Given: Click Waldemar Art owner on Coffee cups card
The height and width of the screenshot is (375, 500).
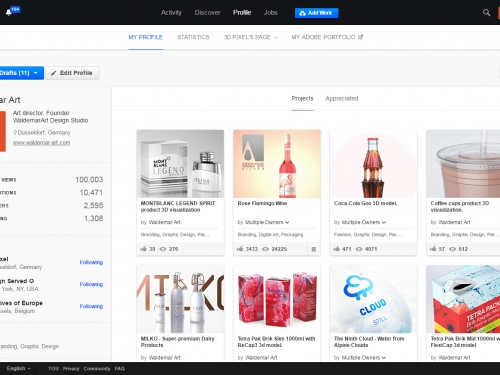Looking at the screenshot, I should 454,222.
